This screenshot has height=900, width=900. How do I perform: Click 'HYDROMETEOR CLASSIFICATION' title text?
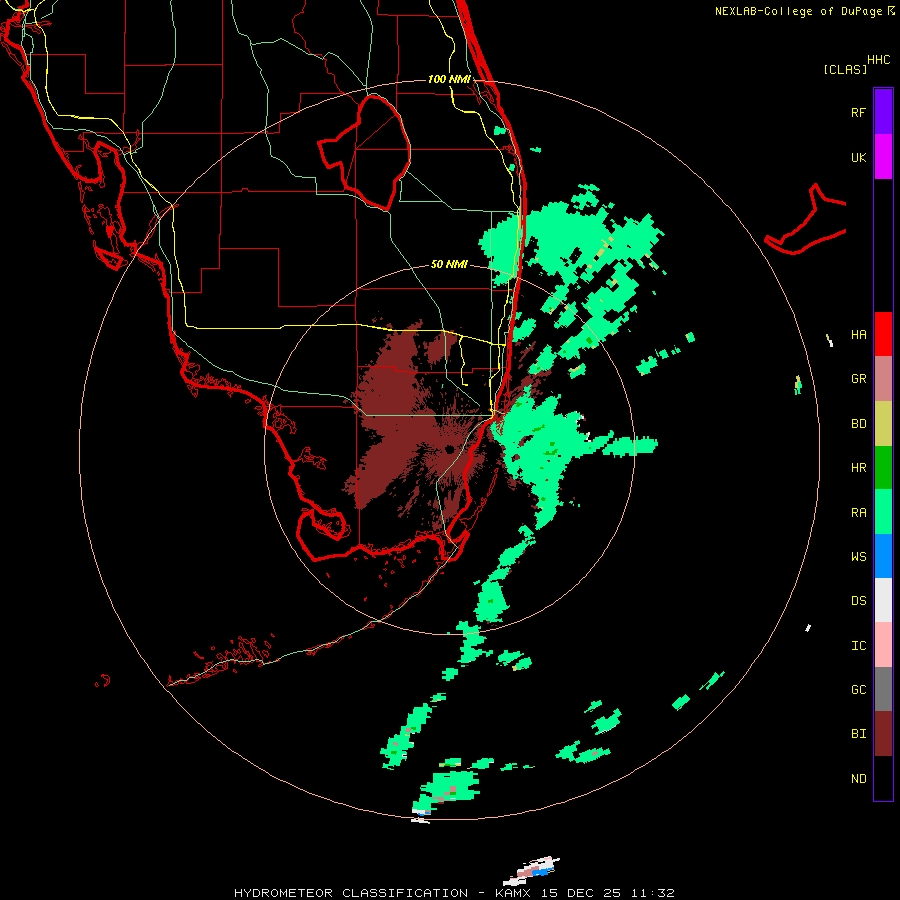tap(351, 893)
